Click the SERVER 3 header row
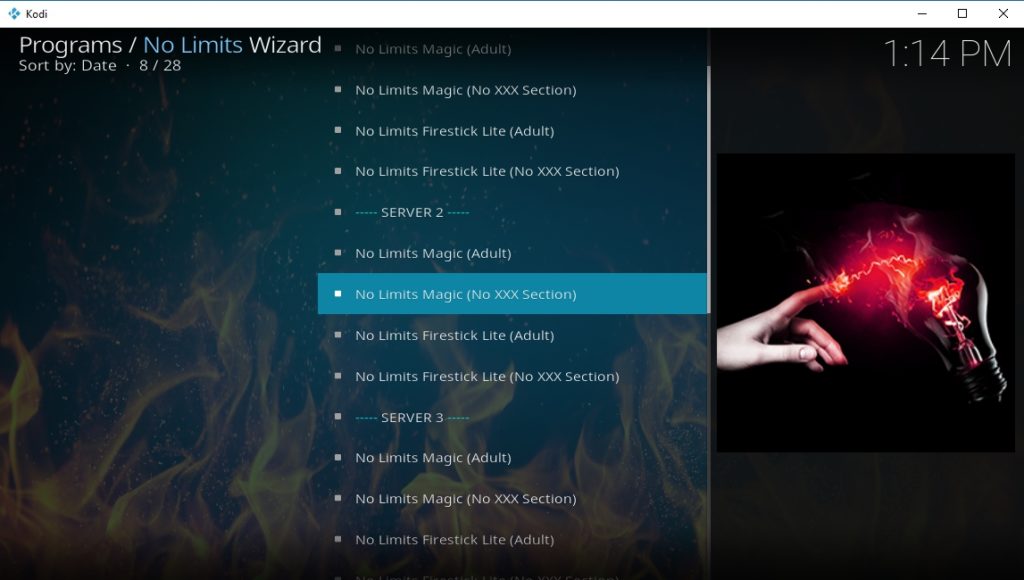Viewport: 1024px width, 580px height. (512, 417)
